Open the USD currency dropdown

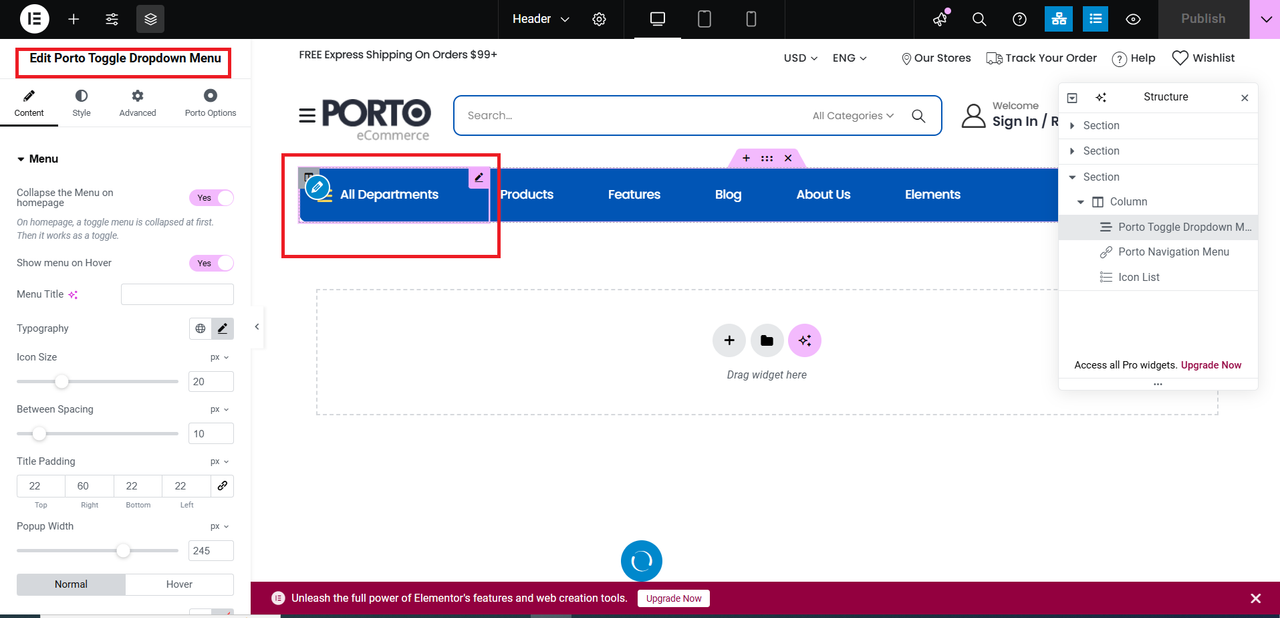[x=801, y=58]
